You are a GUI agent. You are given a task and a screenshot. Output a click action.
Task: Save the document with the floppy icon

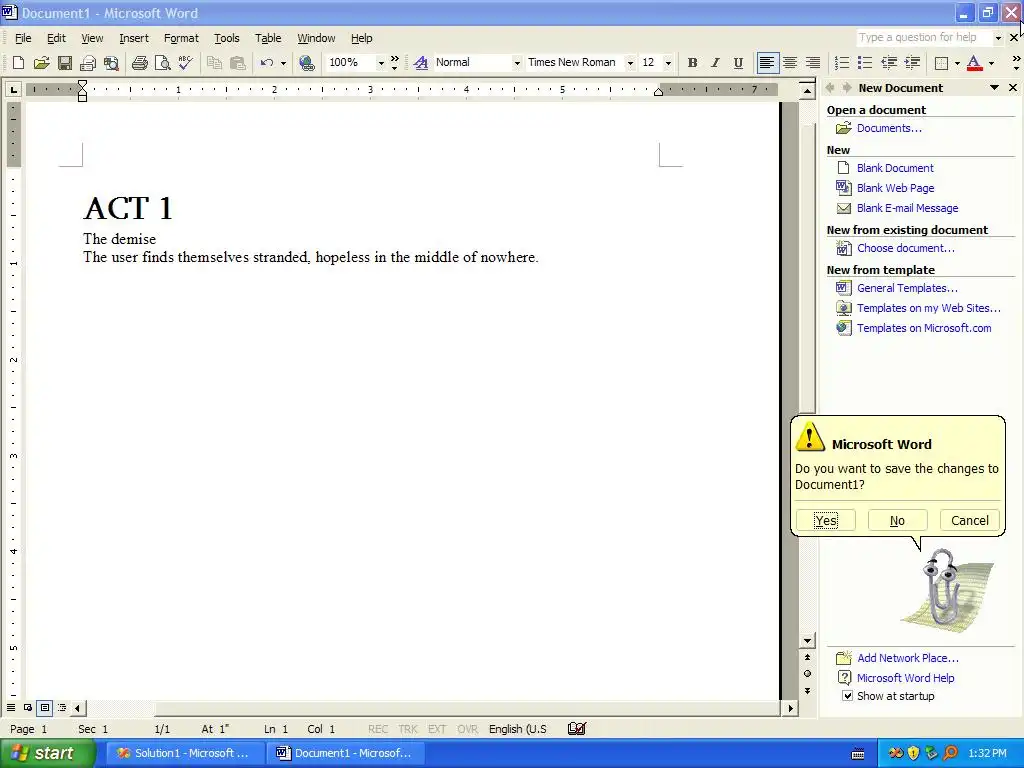[65, 63]
